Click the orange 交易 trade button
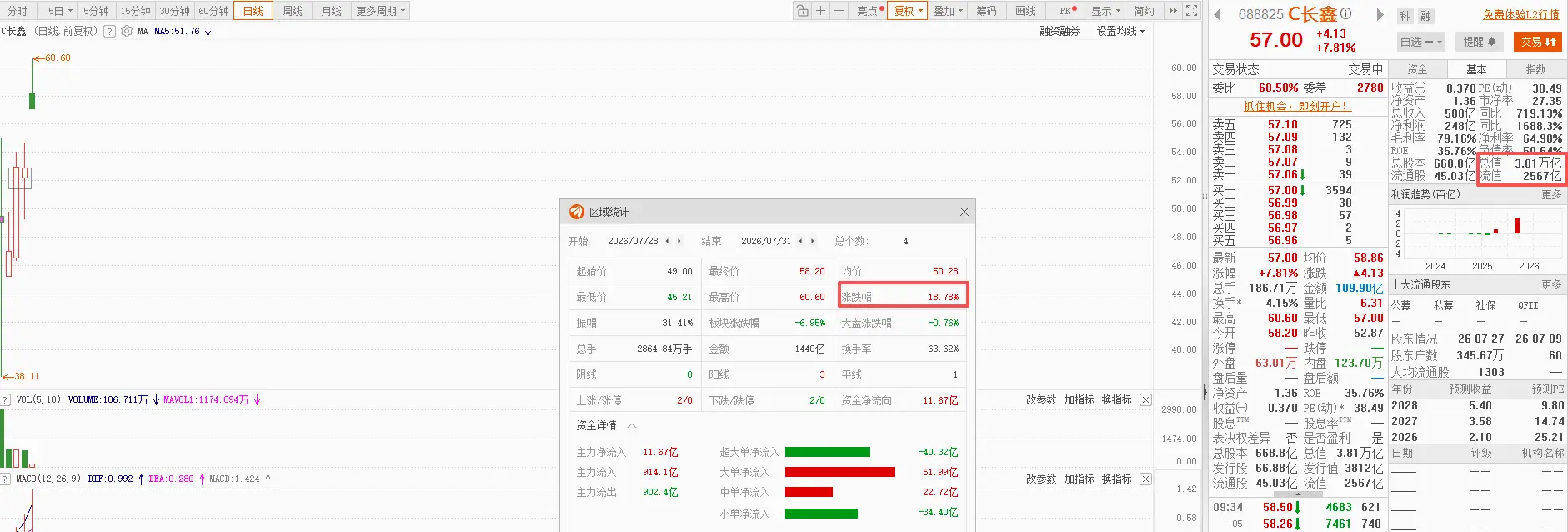 coord(1538,42)
